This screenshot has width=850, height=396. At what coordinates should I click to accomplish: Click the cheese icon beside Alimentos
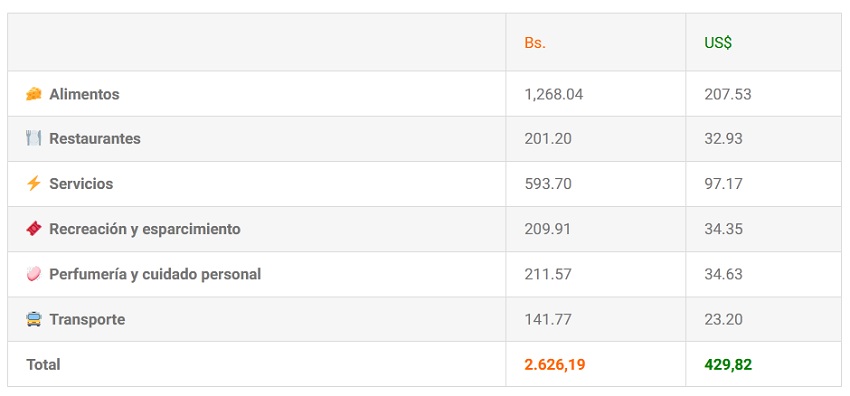(34, 94)
